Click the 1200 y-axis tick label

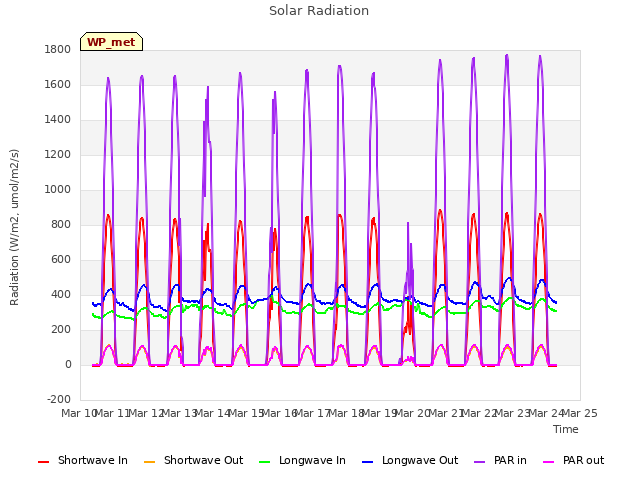pos(58,155)
